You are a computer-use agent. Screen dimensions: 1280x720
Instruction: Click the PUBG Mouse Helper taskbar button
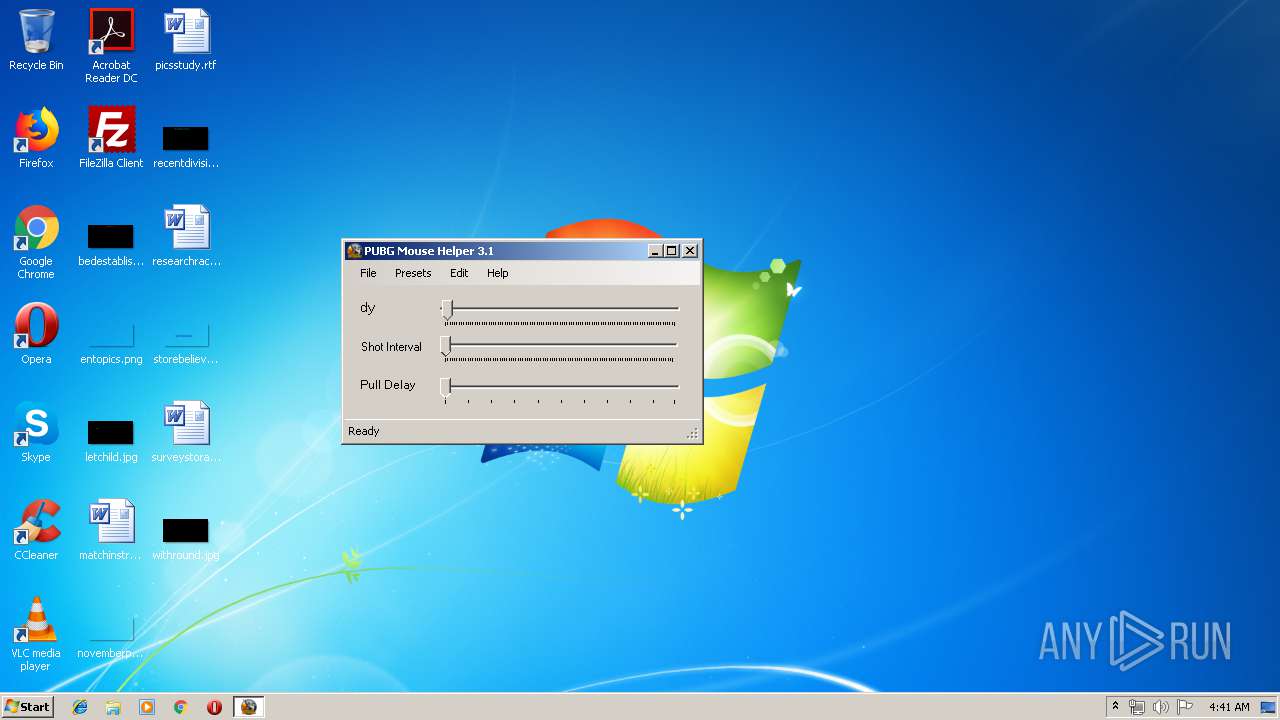click(x=248, y=707)
